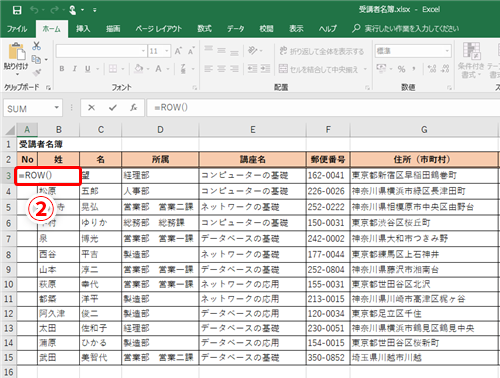Open the number format dropdown (標準)

click(447, 51)
